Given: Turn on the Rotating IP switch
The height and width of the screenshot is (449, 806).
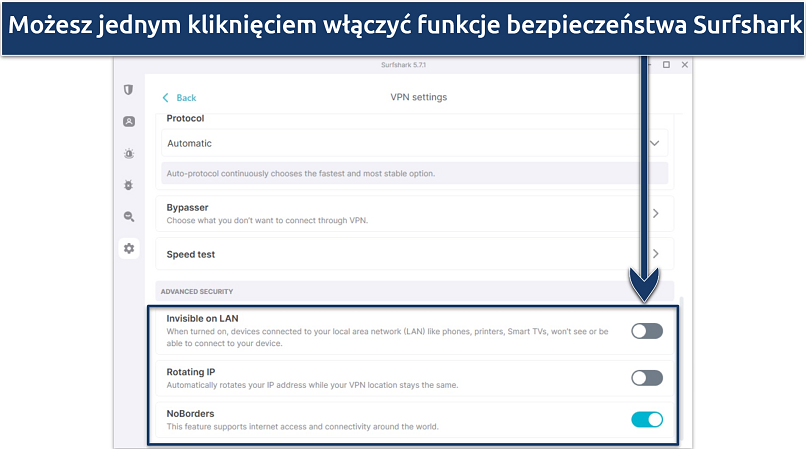Looking at the screenshot, I should pos(646,378).
